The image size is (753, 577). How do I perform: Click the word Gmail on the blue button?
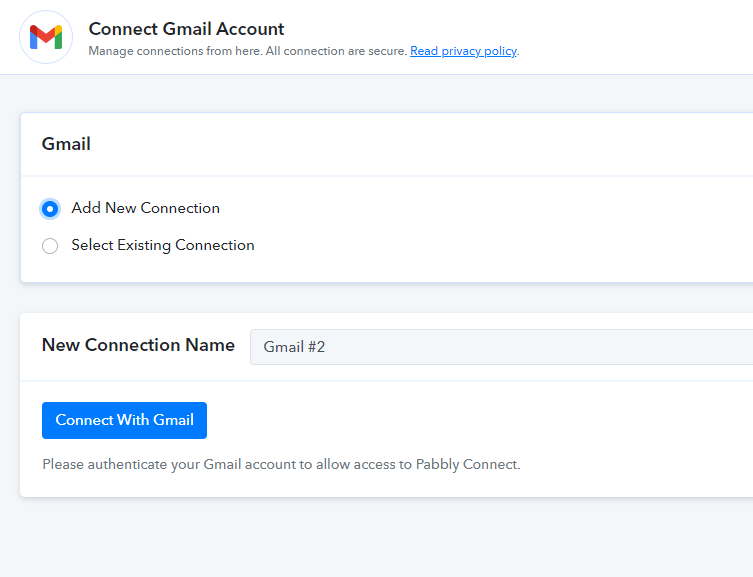coord(173,420)
